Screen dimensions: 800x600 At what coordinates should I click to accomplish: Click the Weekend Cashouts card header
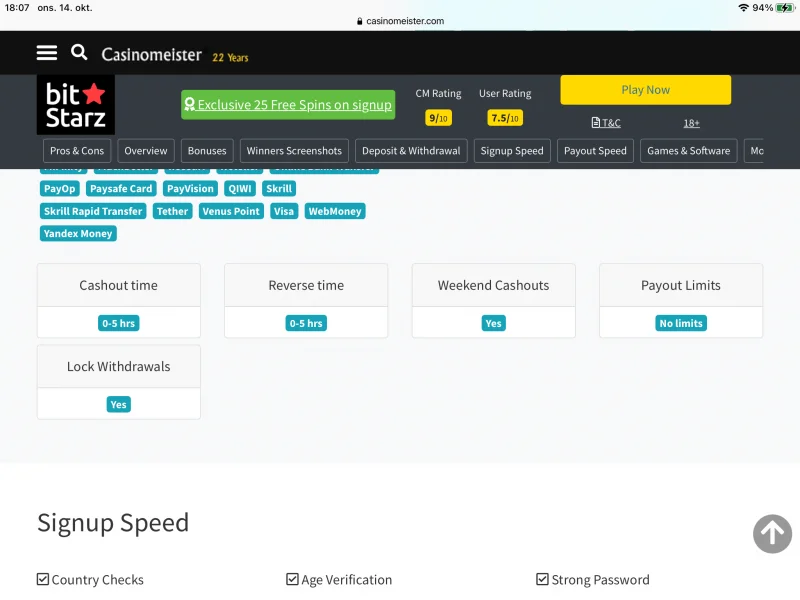click(493, 285)
